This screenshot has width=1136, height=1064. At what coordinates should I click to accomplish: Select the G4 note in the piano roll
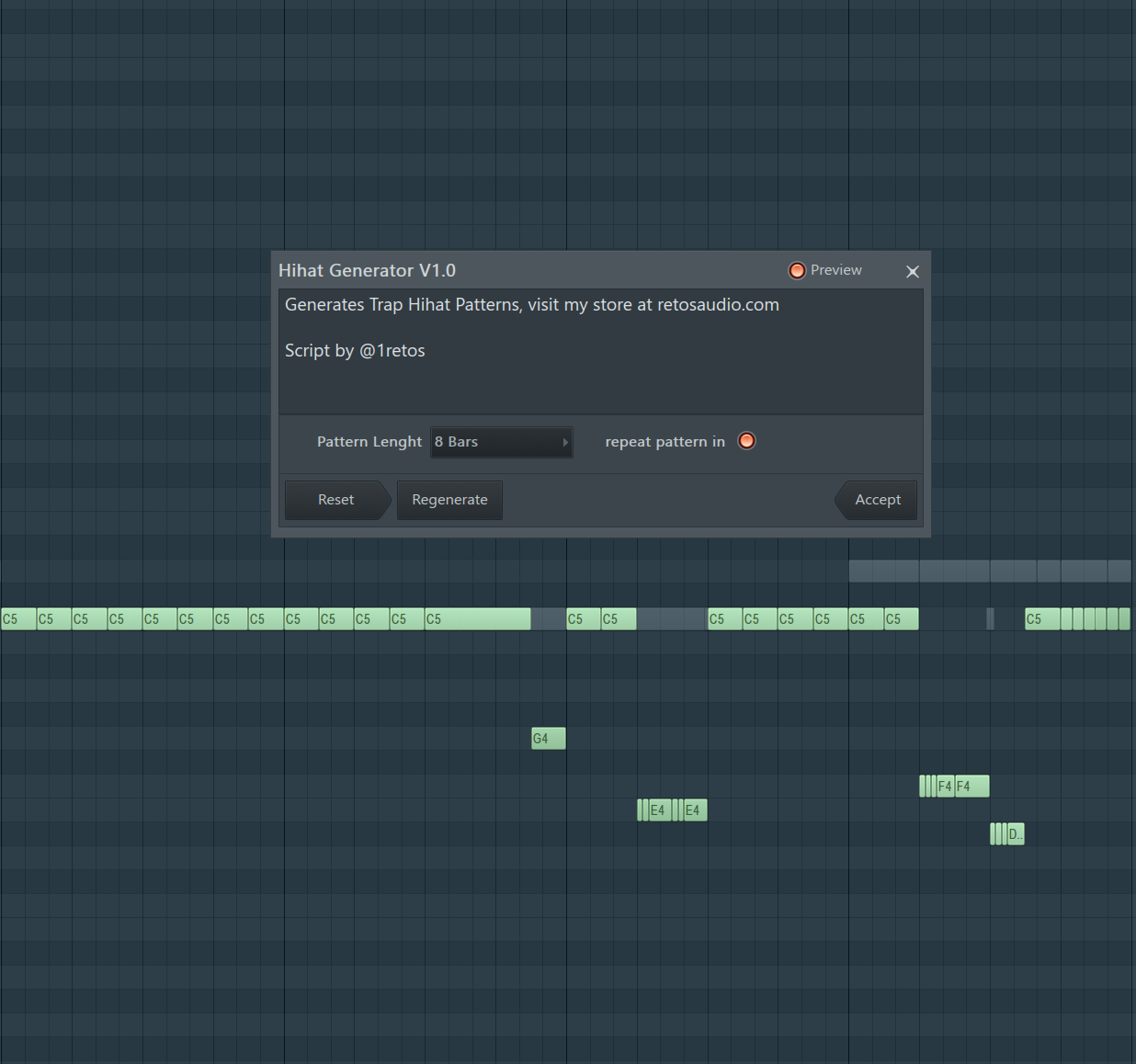(x=548, y=739)
